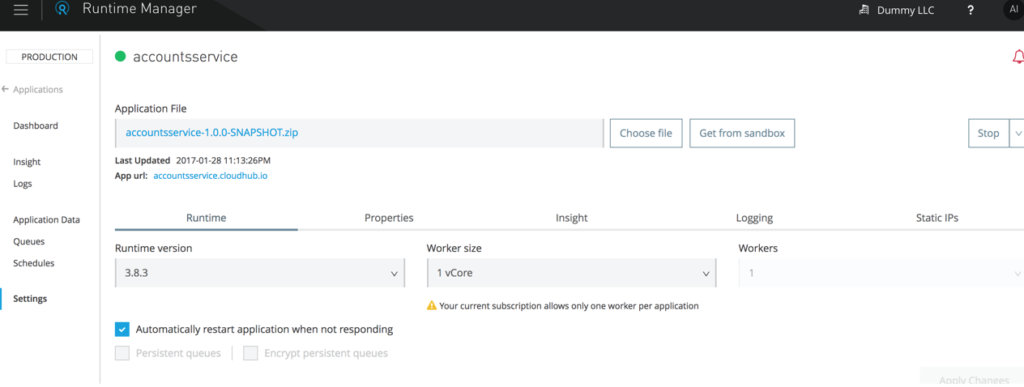Toggle the Encrypt persistent queues checkbox
This screenshot has height=387, width=1024.
tap(251, 353)
